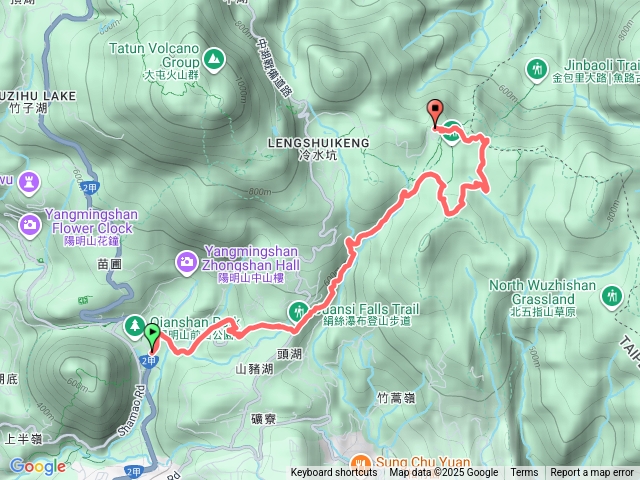Select the Jinbaoli Trail hiking marker

click(537, 70)
